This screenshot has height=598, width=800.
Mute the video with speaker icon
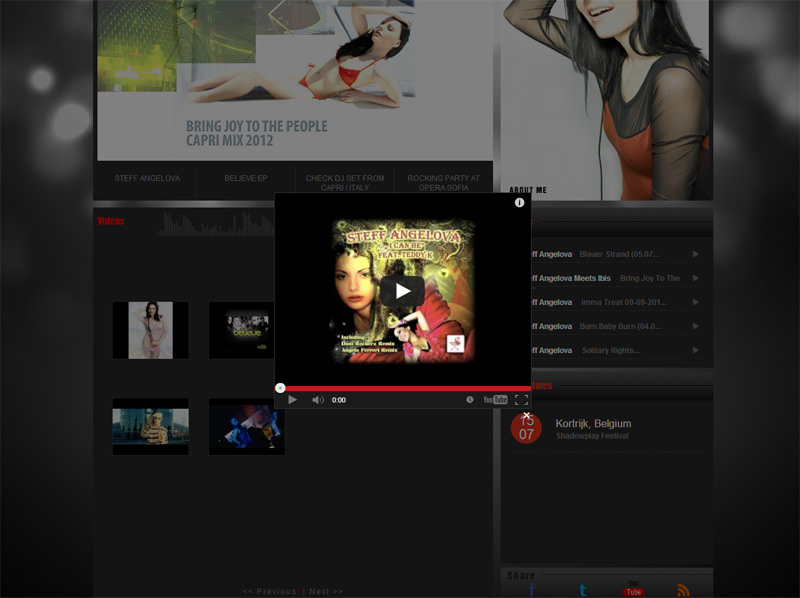pyautogui.click(x=317, y=400)
